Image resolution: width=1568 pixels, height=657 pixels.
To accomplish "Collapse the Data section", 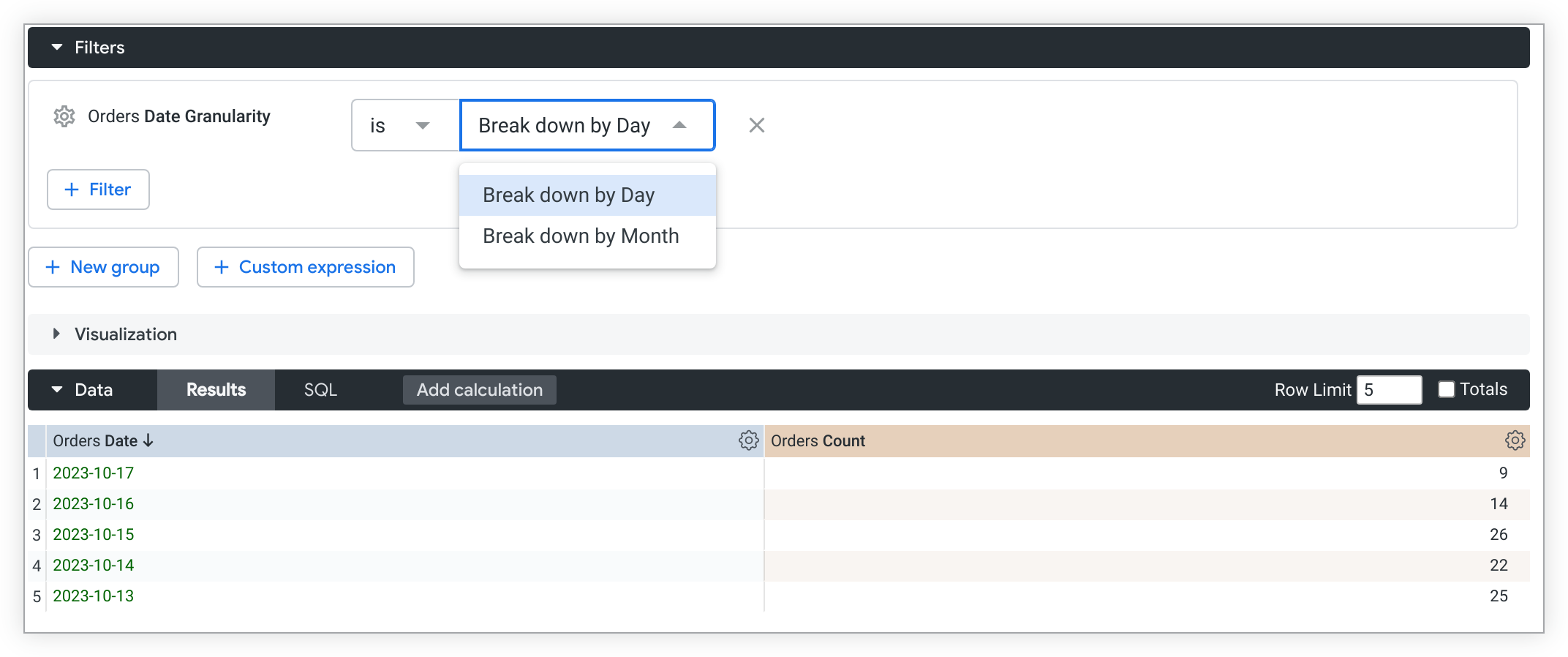I will point(57,390).
